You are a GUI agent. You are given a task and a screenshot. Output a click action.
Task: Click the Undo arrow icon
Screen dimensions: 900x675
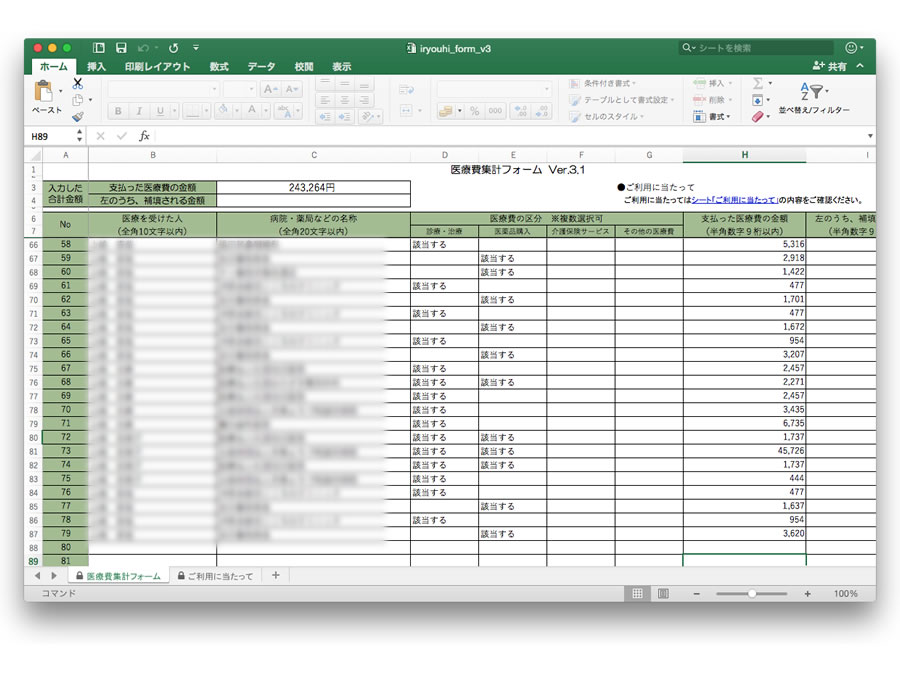coord(143,48)
